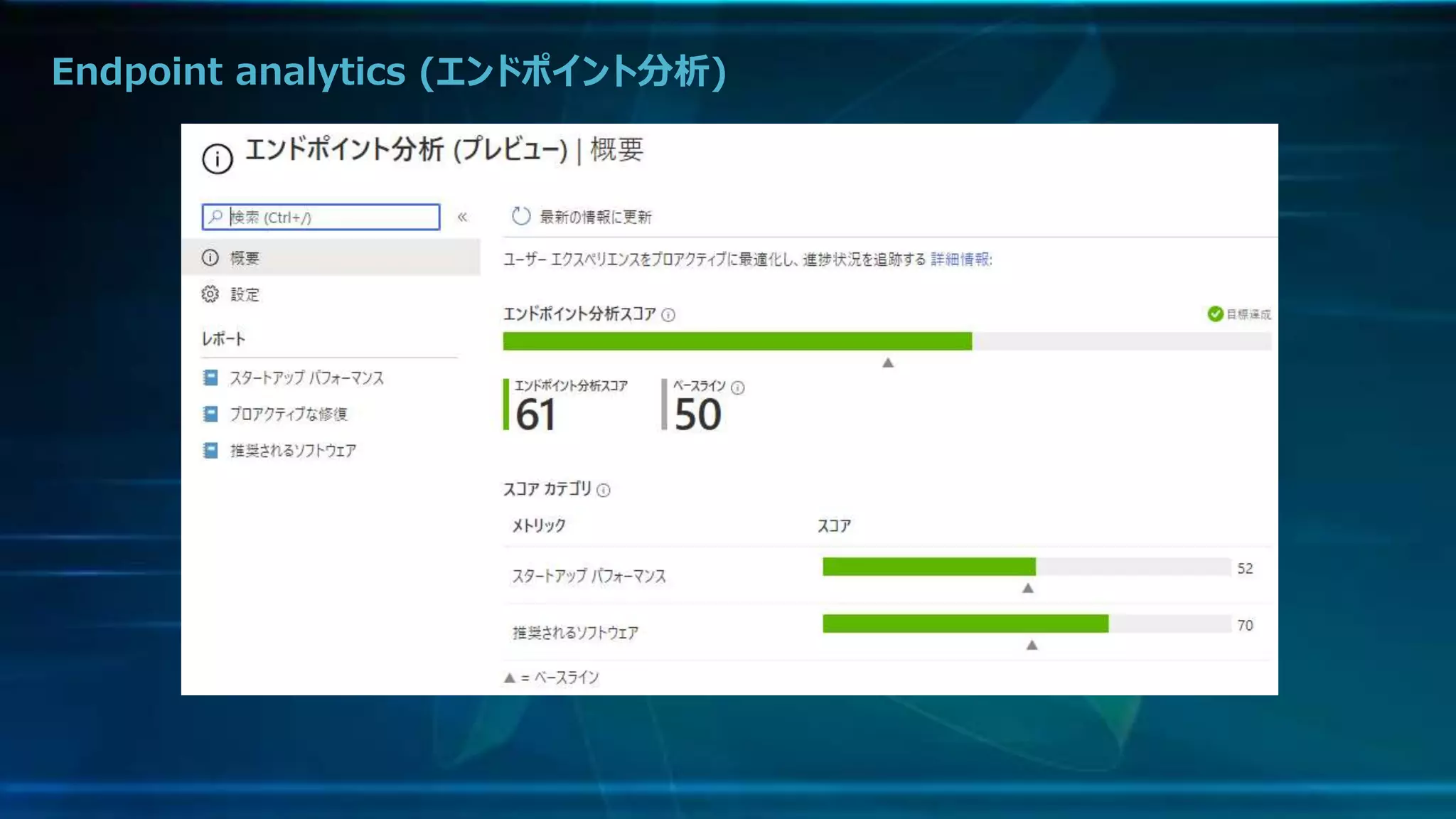
Task: Open the プロアクティブな修復 report
Action: 289,414
